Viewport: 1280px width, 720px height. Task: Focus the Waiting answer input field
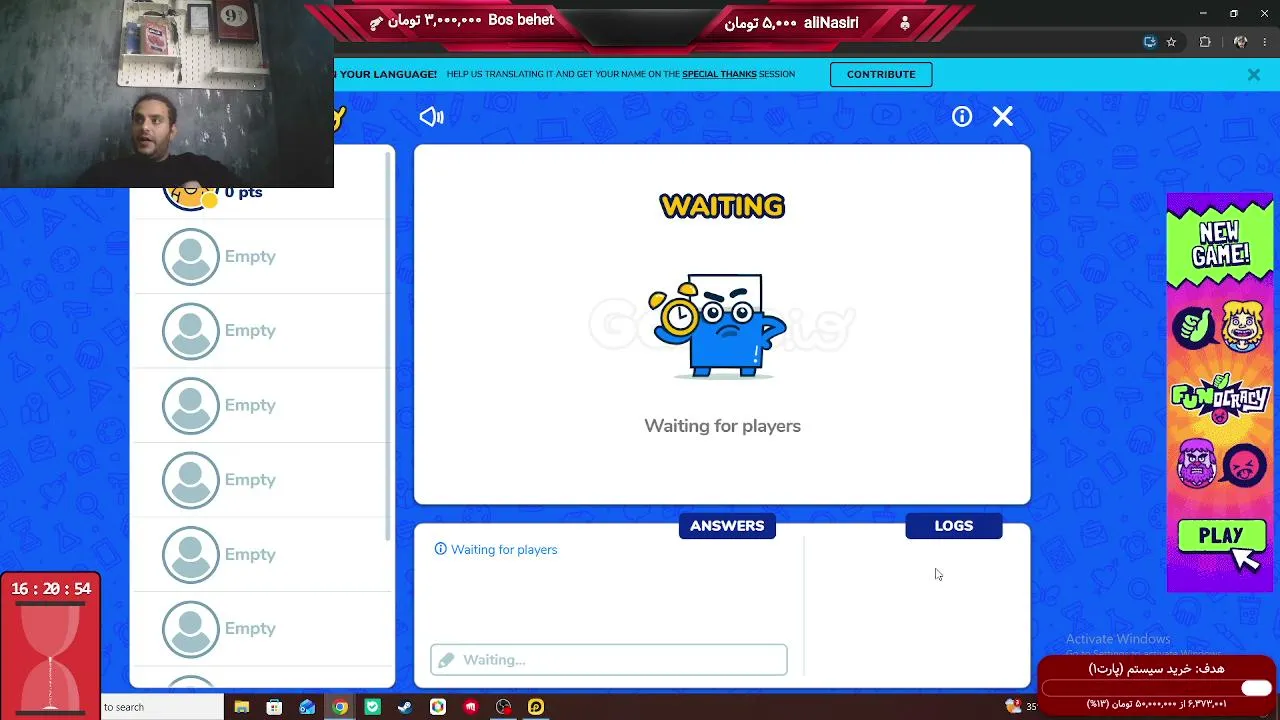(609, 660)
